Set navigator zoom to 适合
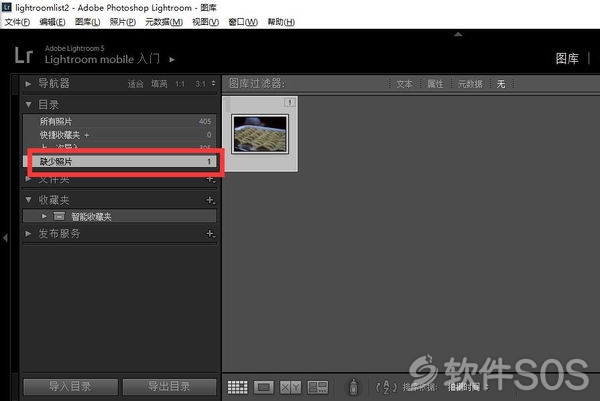 coord(135,84)
